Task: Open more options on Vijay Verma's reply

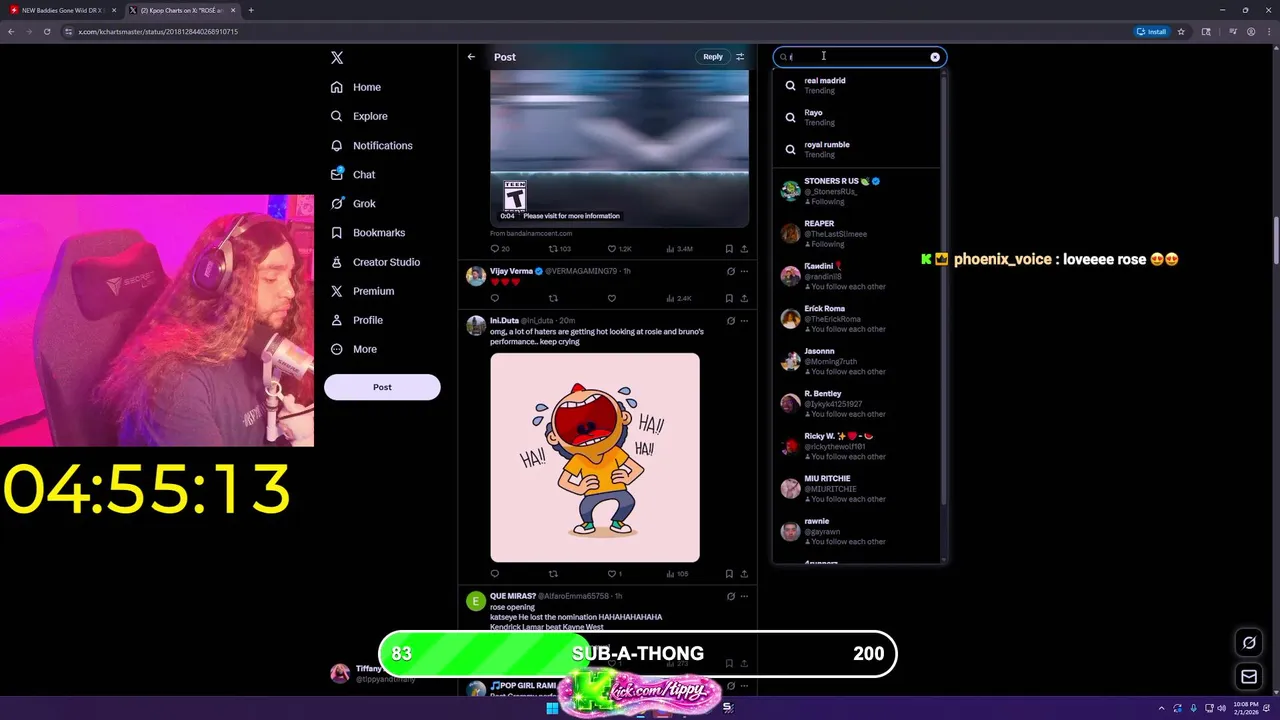Action: pyautogui.click(x=744, y=271)
